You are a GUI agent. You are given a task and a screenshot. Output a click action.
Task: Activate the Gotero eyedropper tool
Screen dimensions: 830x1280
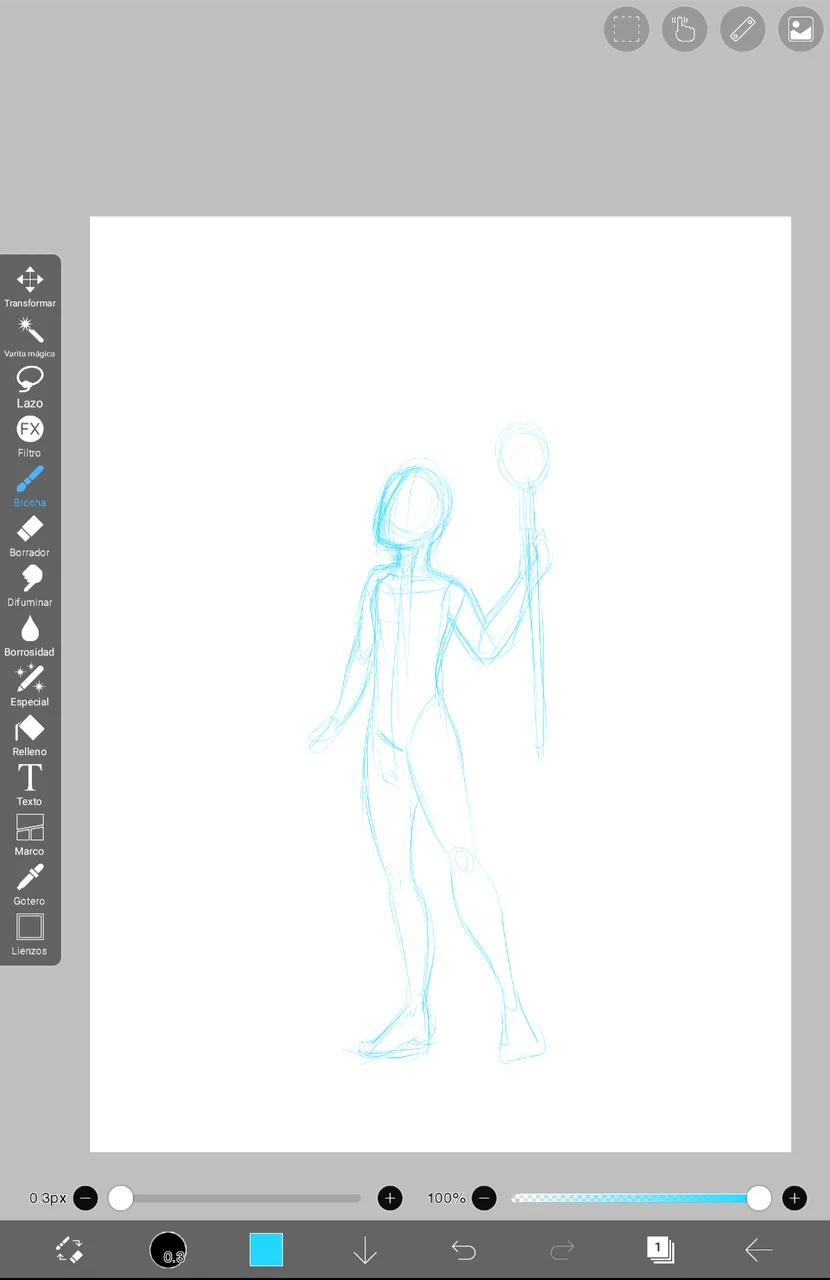tap(30, 886)
